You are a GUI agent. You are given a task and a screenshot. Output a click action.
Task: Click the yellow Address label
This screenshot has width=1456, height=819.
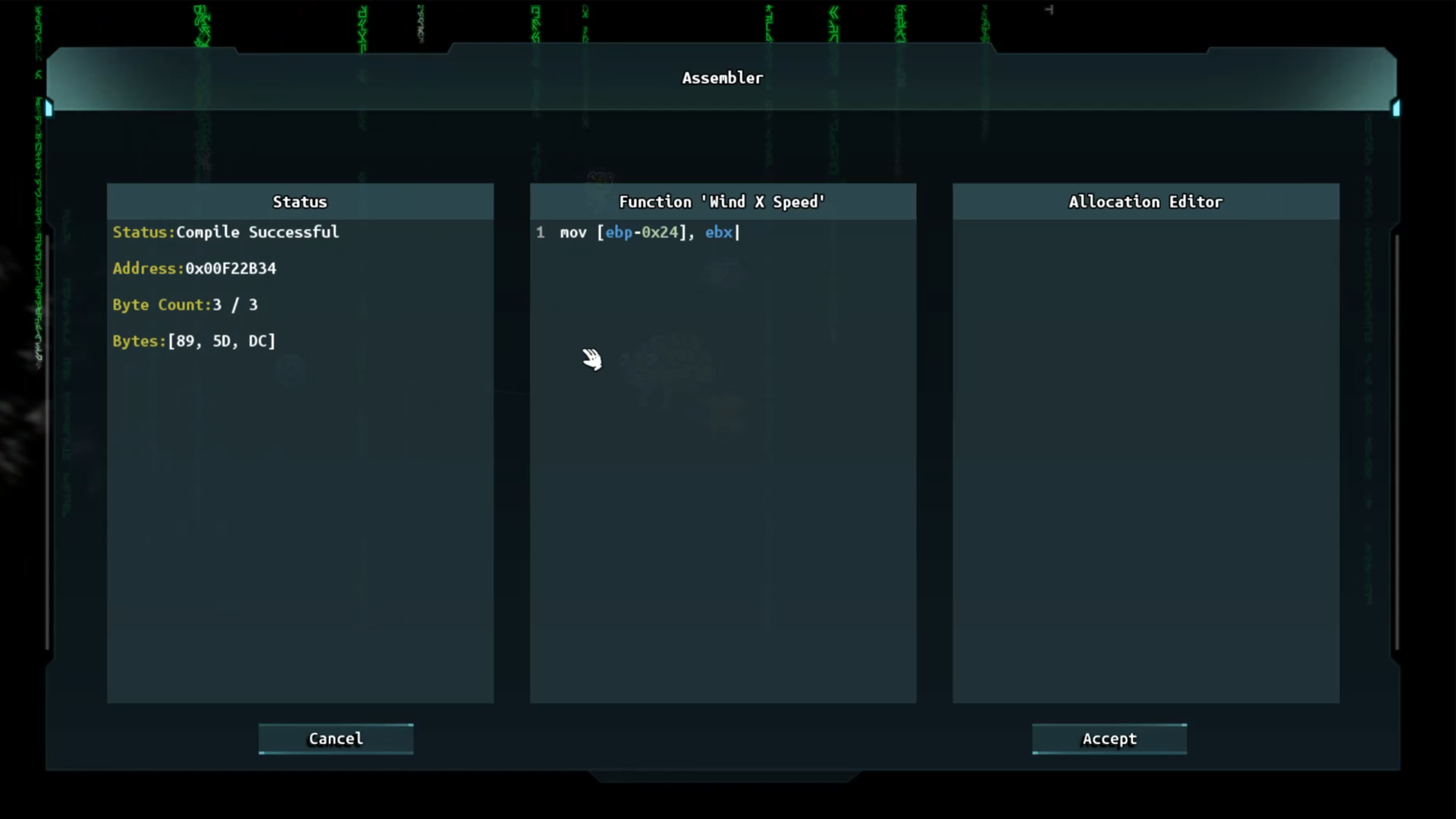coord(147,268)
